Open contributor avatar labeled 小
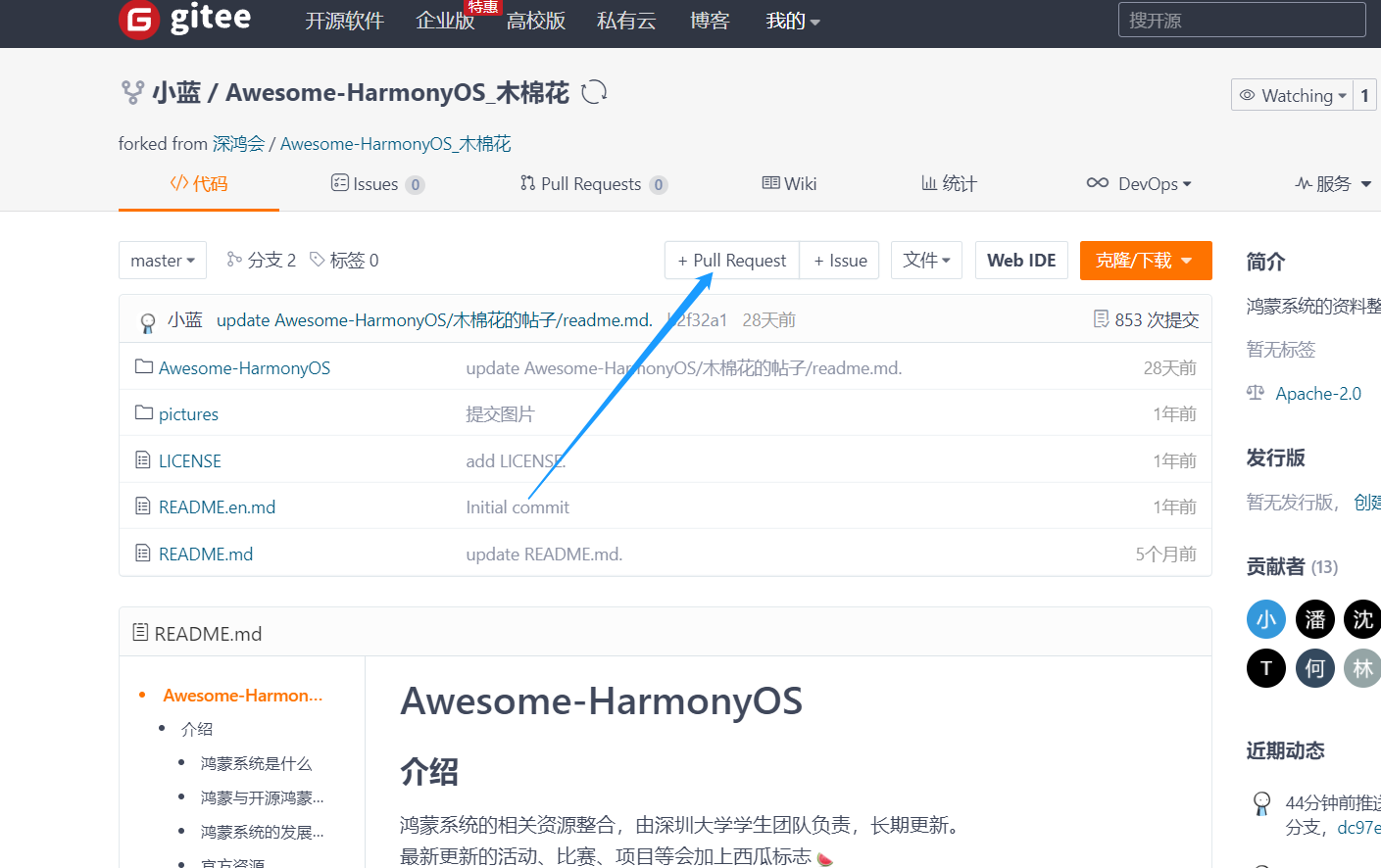This screenshot has width=1381, height=868. [x=1266, y=619]
